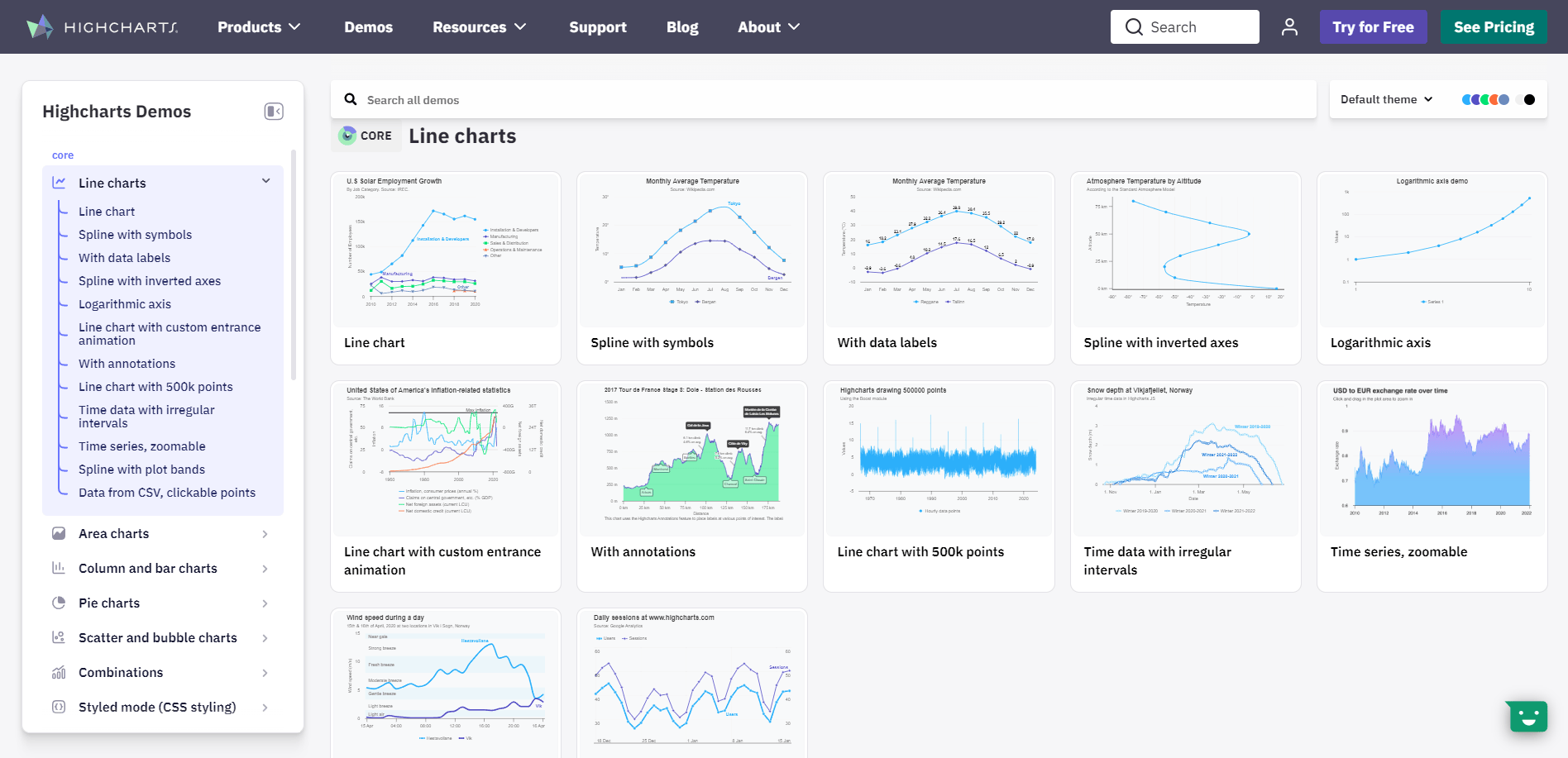Click See Pricing button

(x=1494, y=27)
